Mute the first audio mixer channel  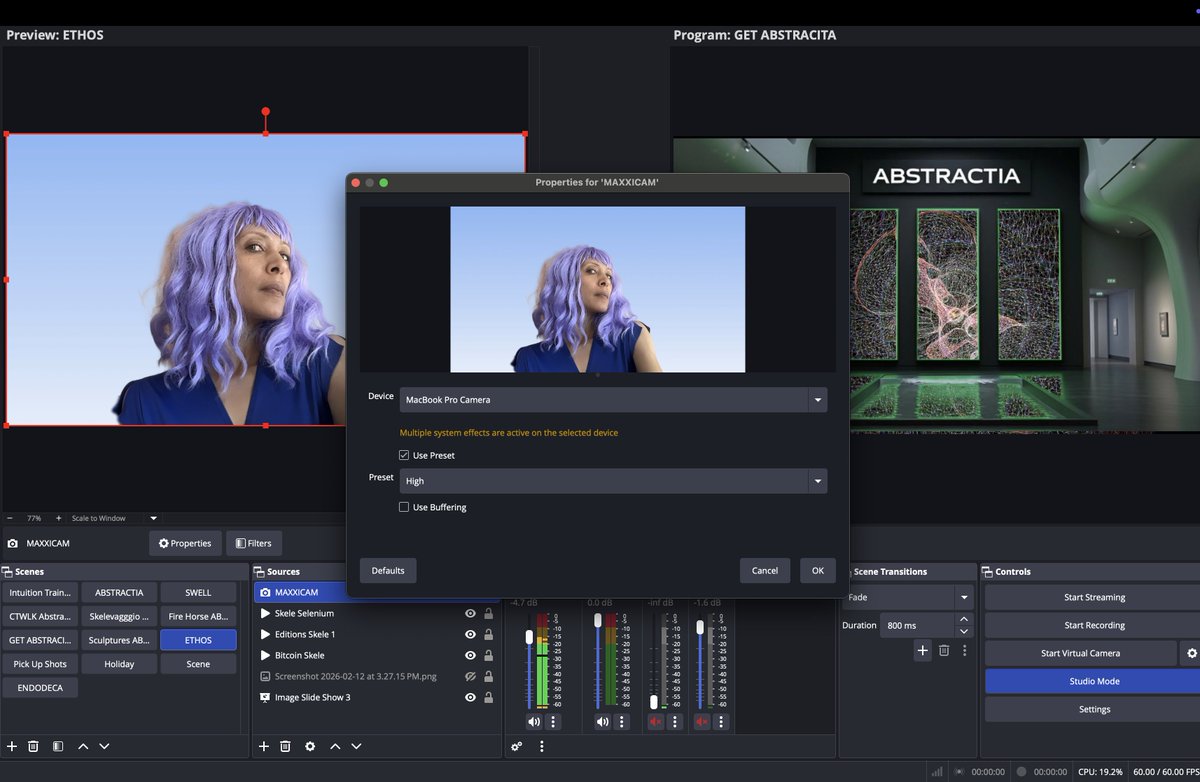pyautogui.click(x=533, y=721)
